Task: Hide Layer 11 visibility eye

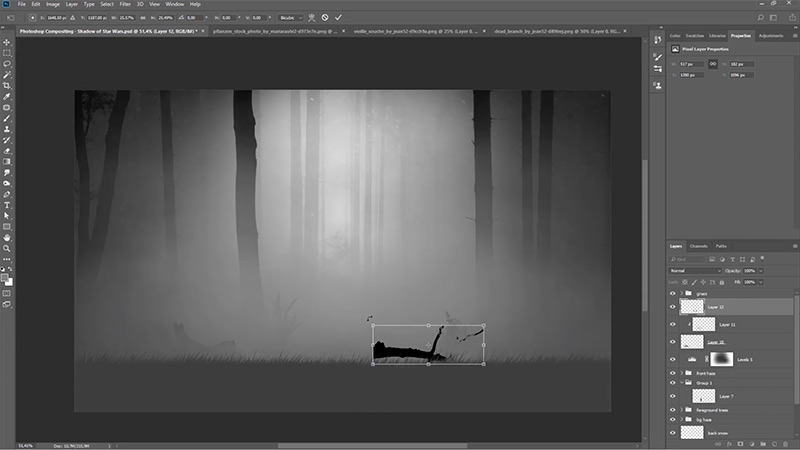Action: pos(672,324)
